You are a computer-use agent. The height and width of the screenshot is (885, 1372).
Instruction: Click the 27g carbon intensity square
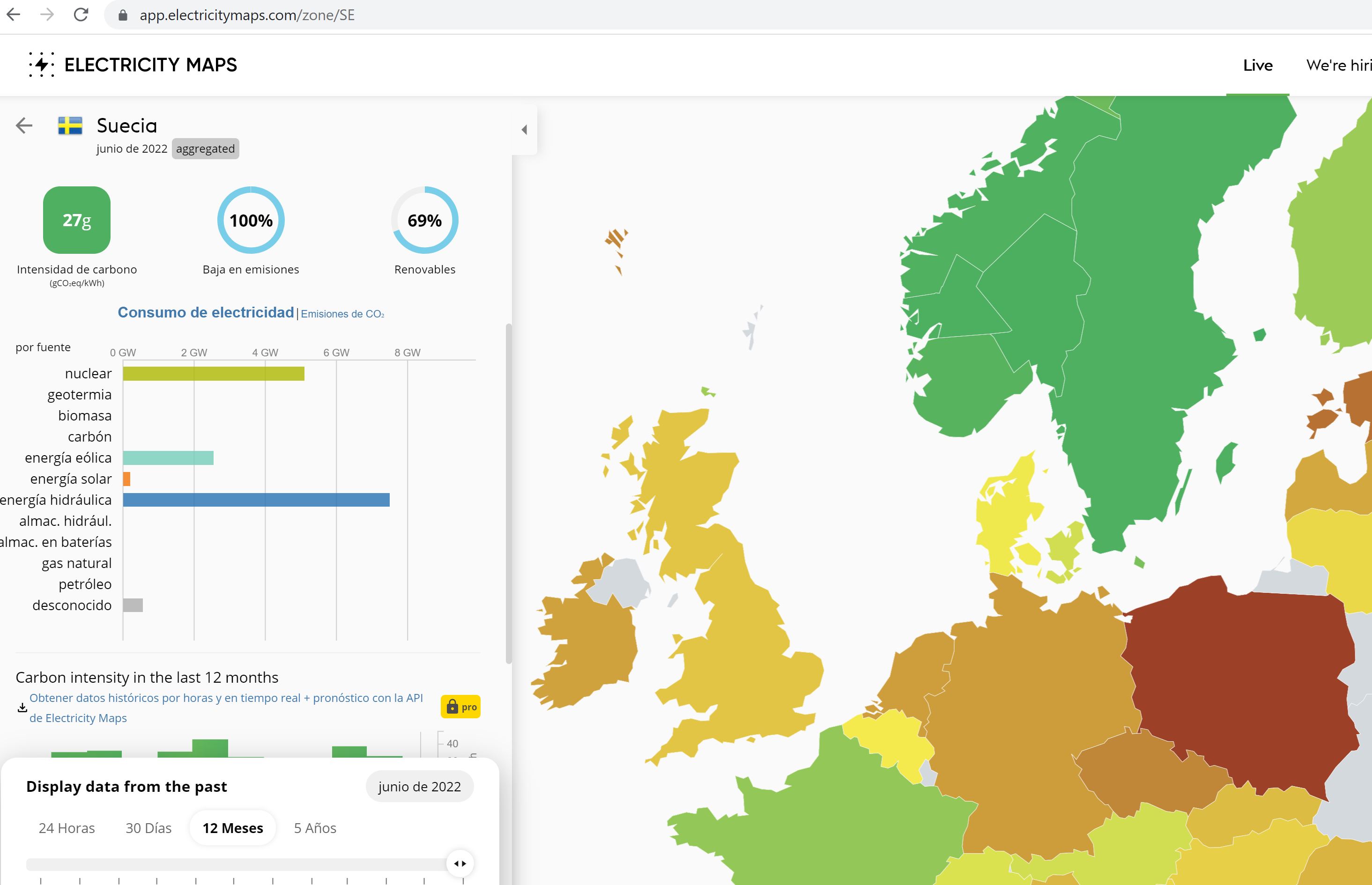[x=77, y=220]
